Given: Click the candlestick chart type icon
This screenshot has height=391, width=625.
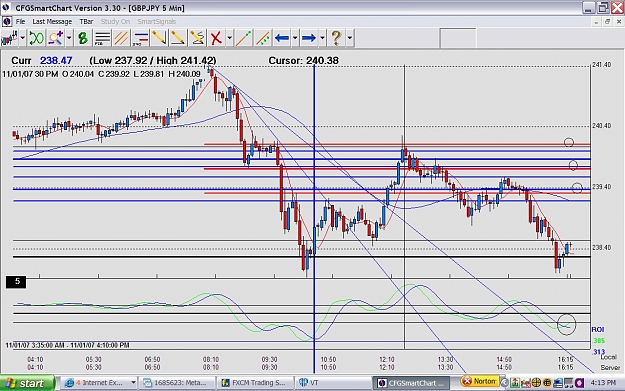Looking at the screenshot, I should (x=10, y=38).
